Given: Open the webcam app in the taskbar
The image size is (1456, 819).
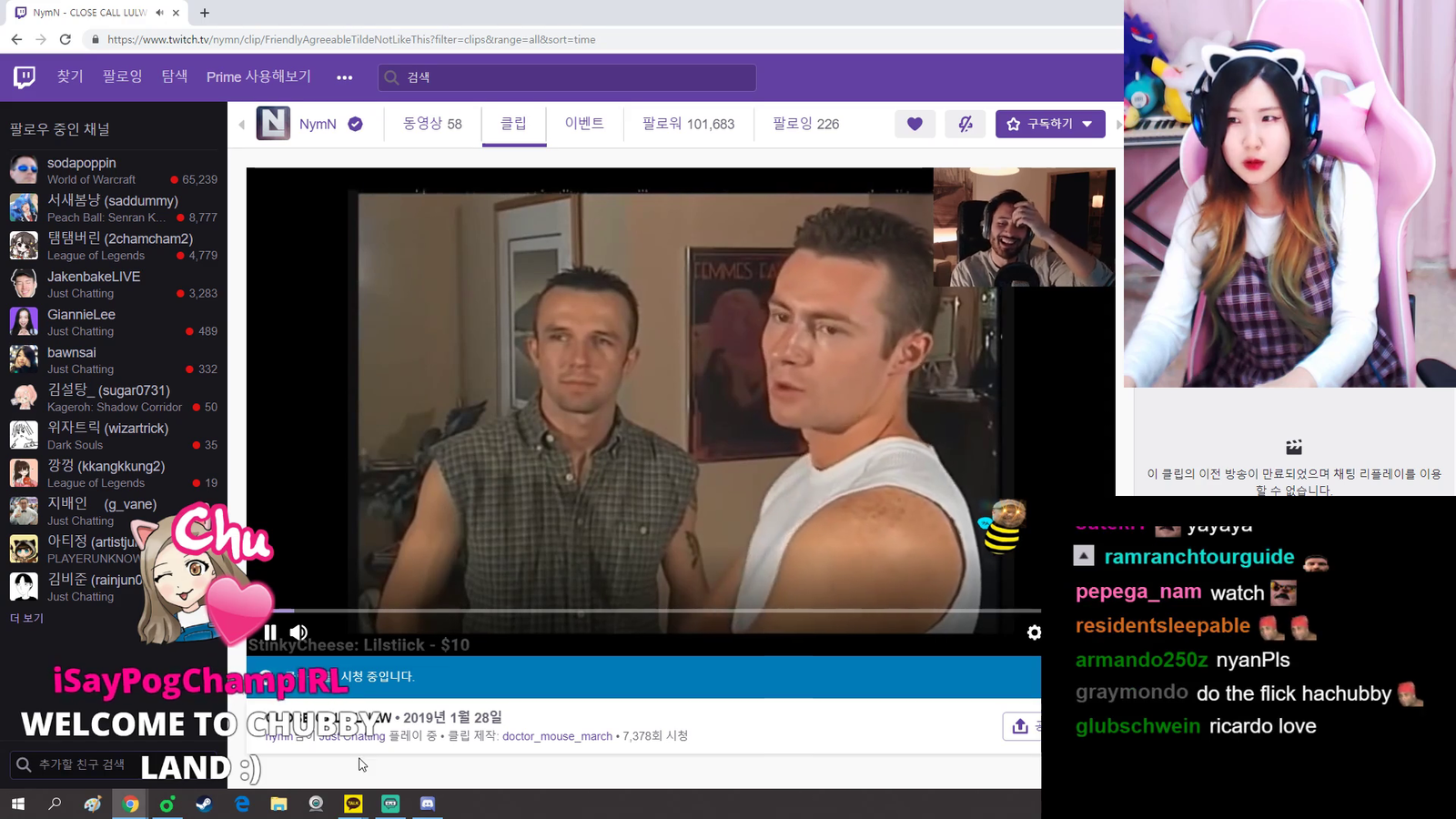Looking at the screenshot, I should point(316,804).
